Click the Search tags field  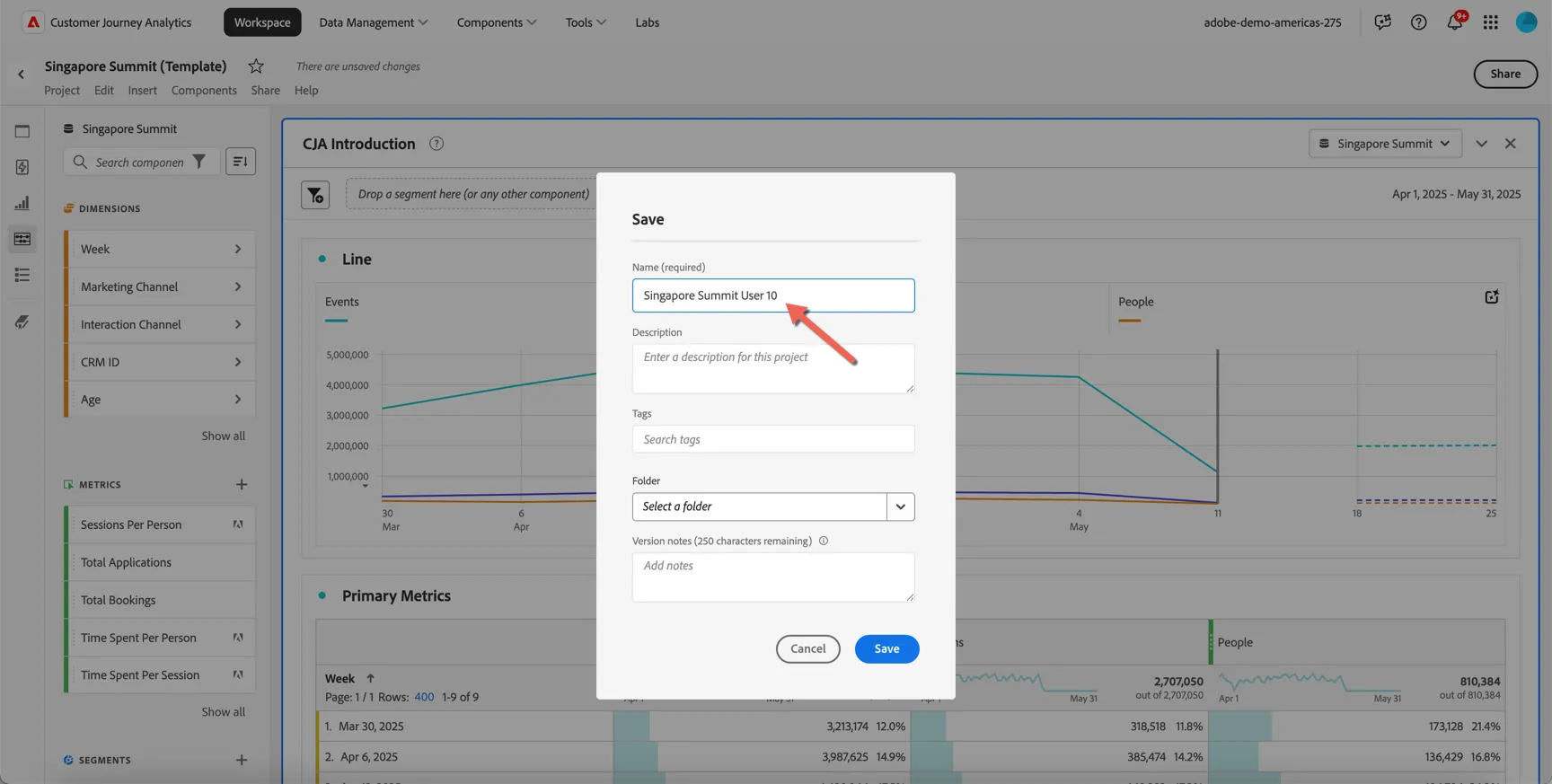[773, 439]
